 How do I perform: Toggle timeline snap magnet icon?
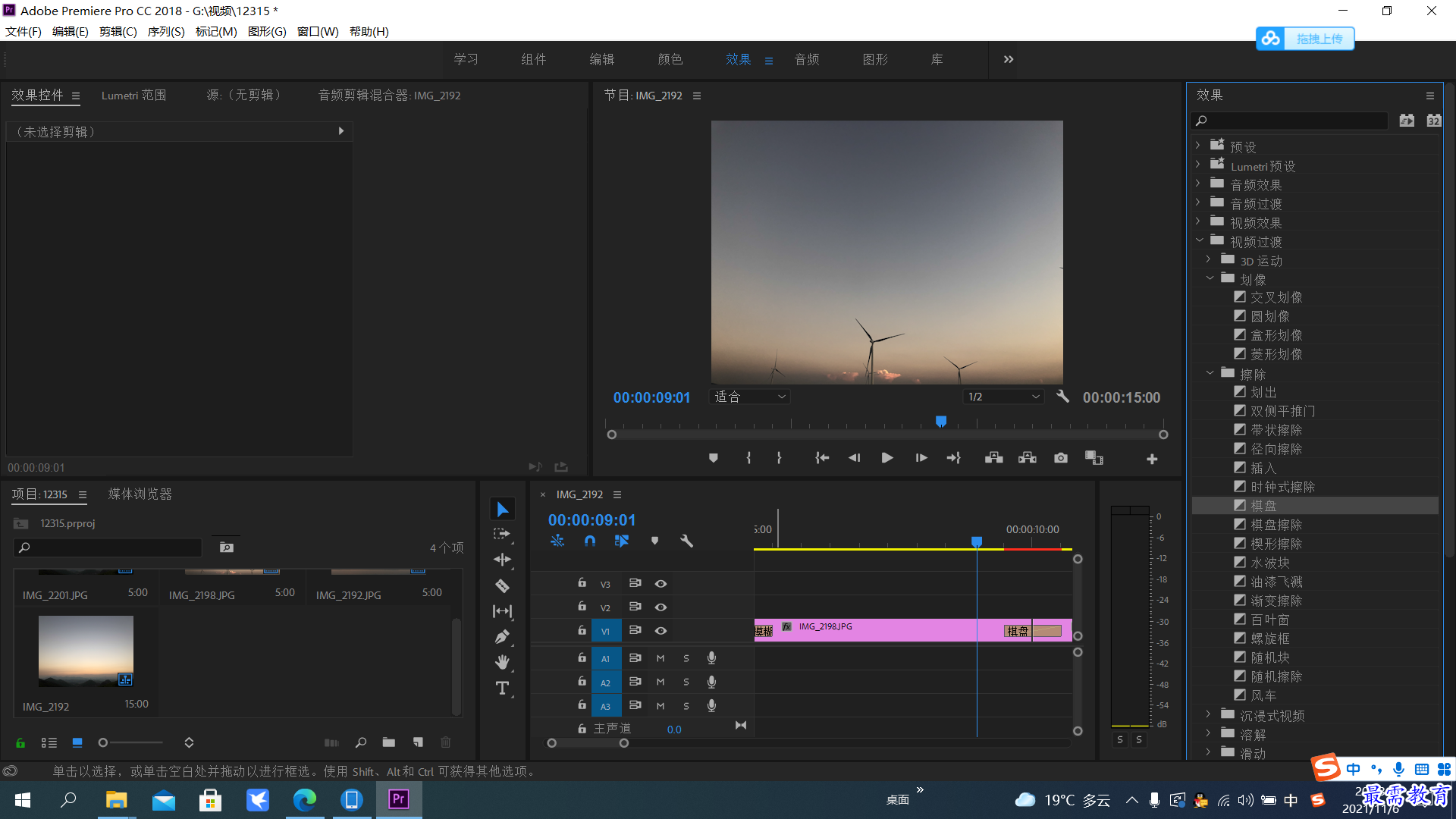(x=590, y=541)
